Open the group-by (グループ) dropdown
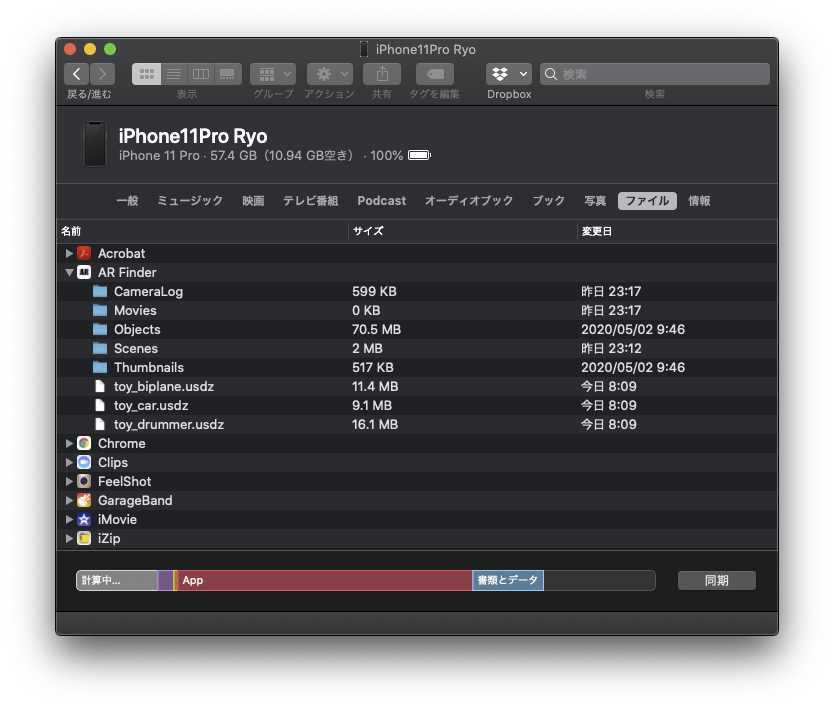Viewport: 834px width, 709px height. pyautogui.click(x=273, y=74)
